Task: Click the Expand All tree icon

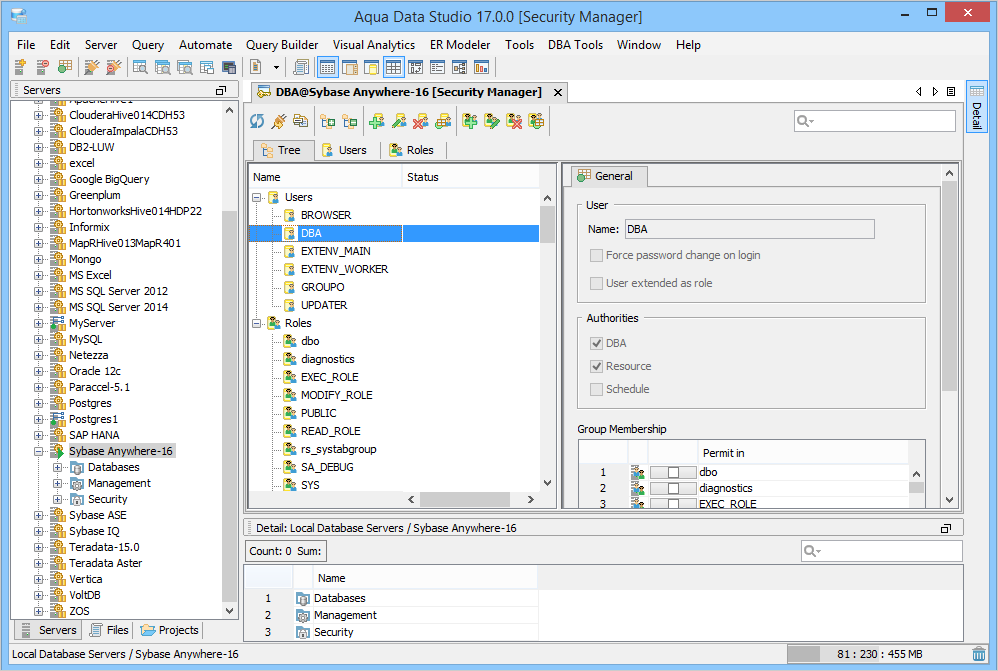Action: [328, 121]
